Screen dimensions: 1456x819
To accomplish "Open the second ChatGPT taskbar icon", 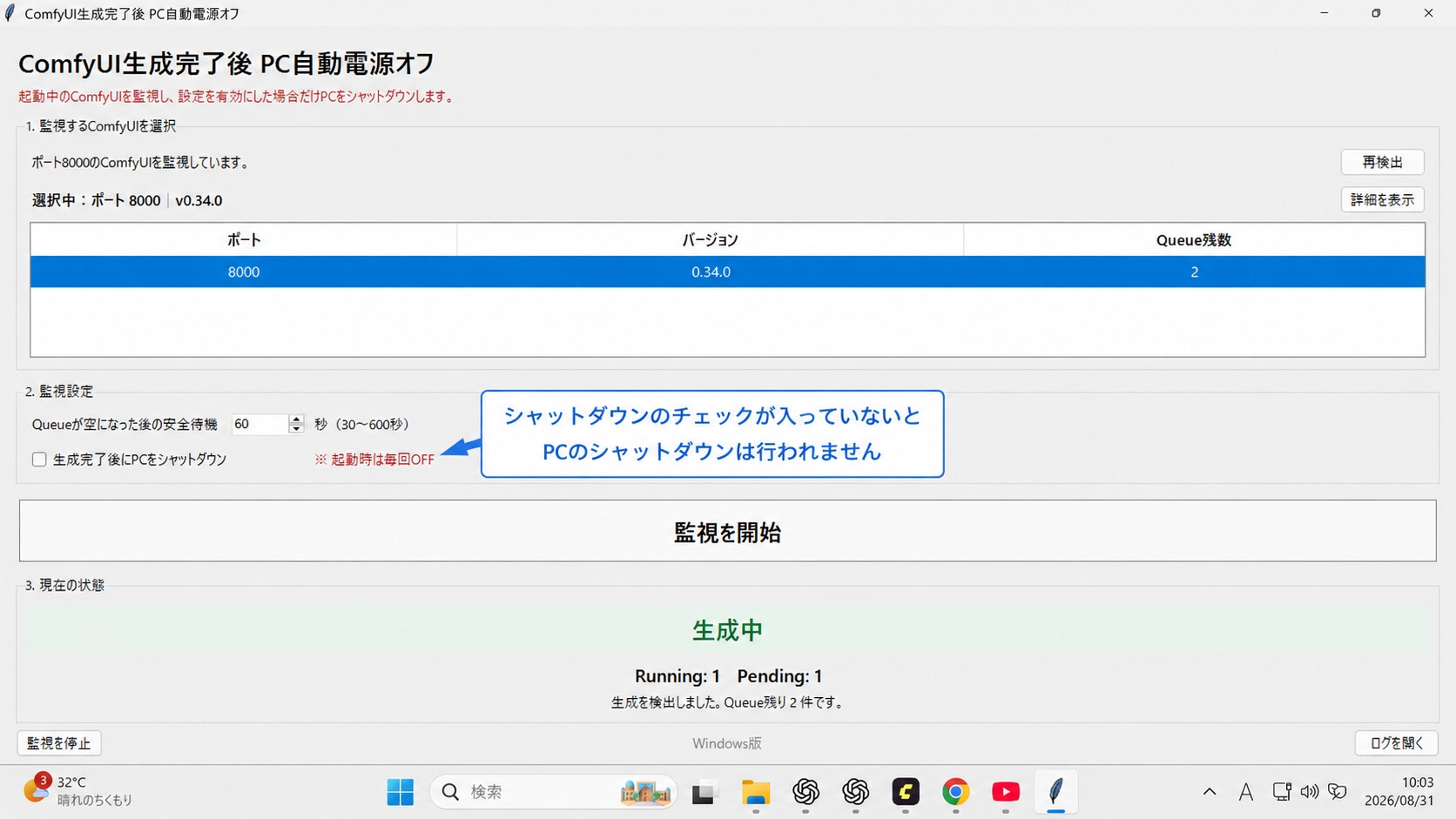I will (856, 792).
